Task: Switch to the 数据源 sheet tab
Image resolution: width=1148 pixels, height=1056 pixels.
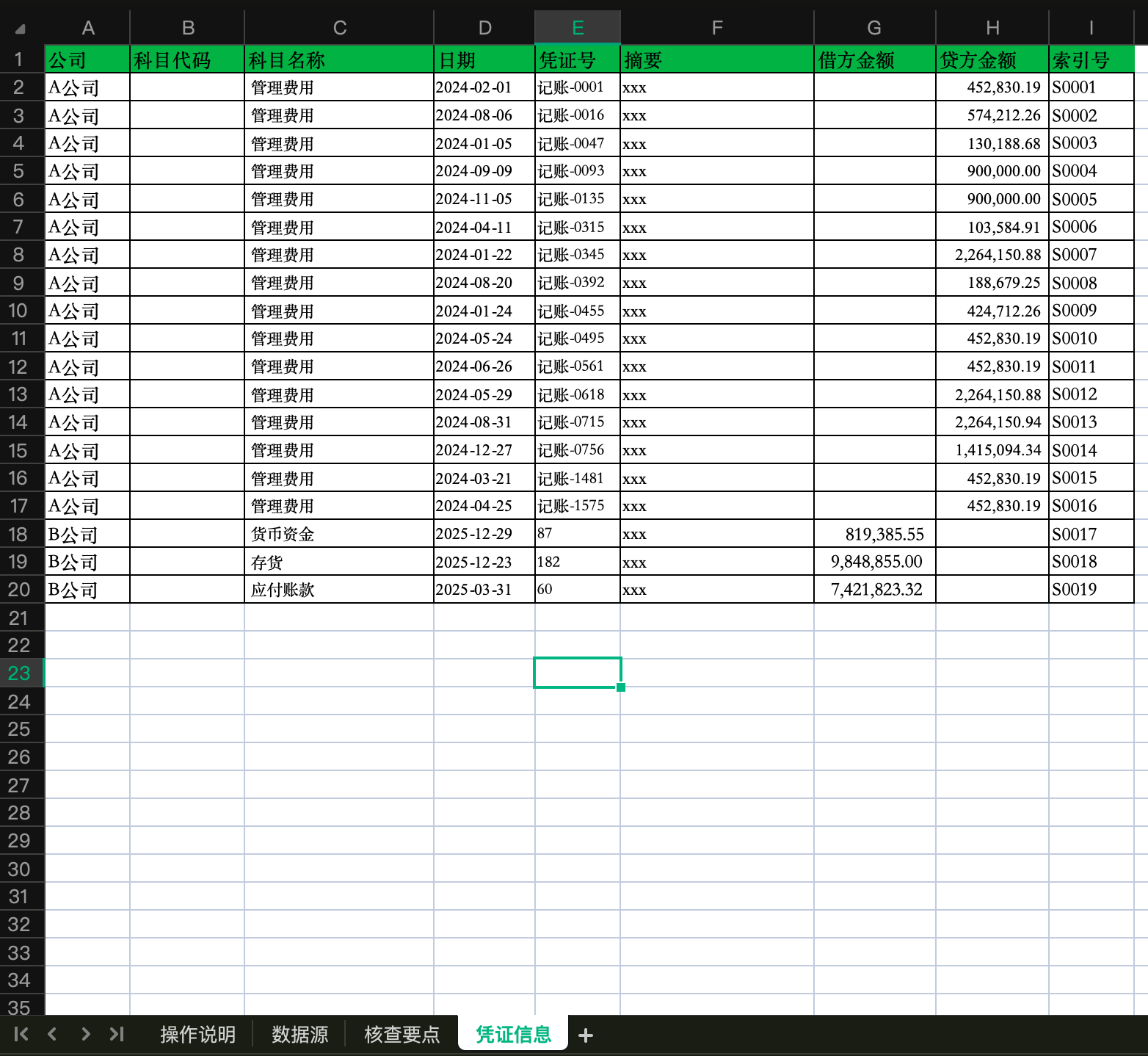Action: (x=299, y=1034)
